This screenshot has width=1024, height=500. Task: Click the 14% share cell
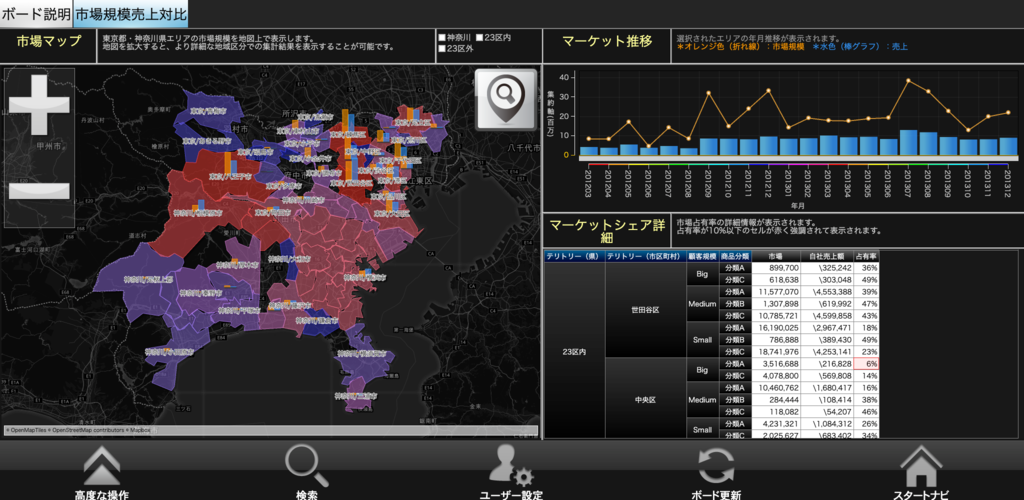(x=867, y=376)
